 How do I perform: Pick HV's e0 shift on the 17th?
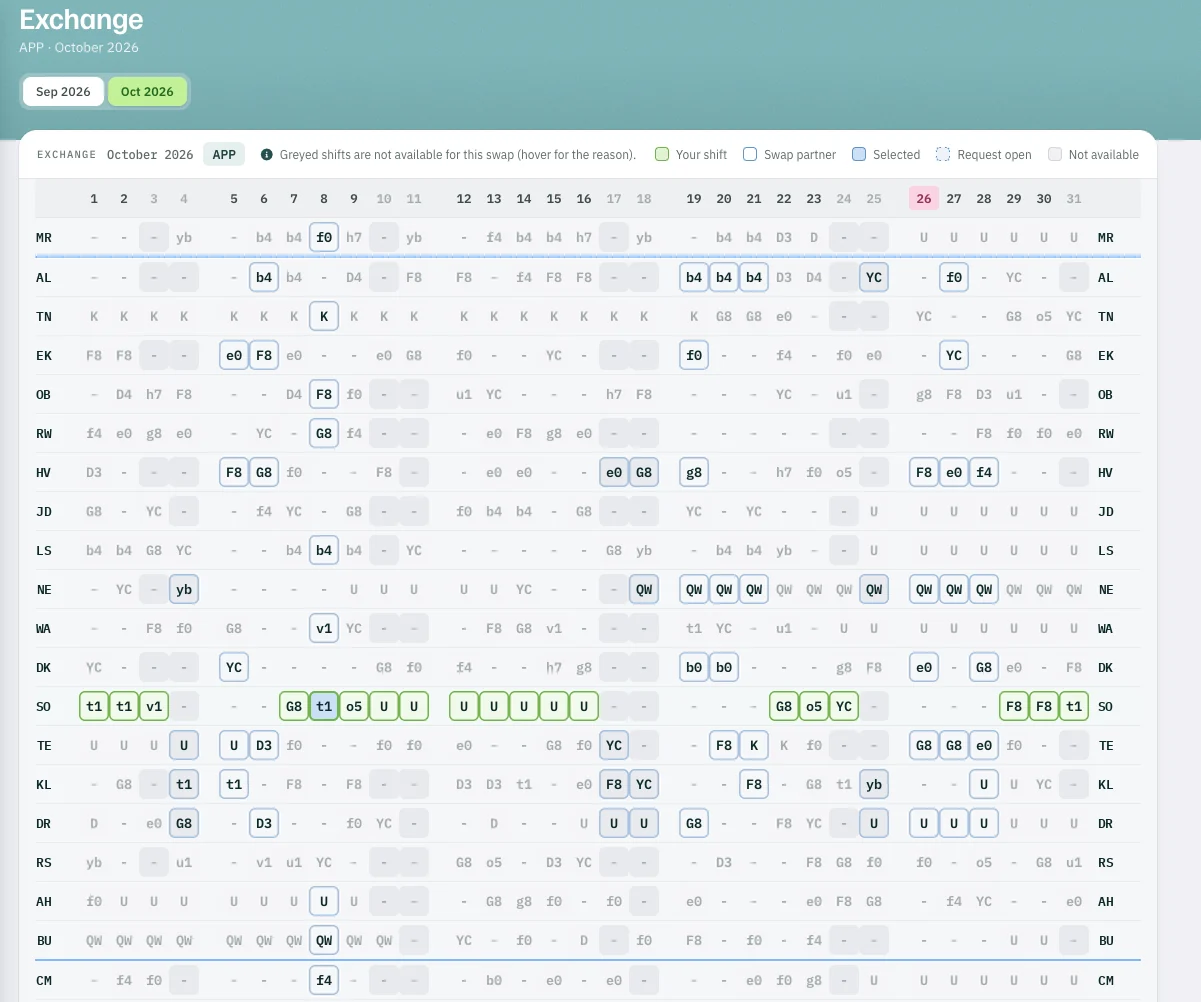tap(614, 472)
